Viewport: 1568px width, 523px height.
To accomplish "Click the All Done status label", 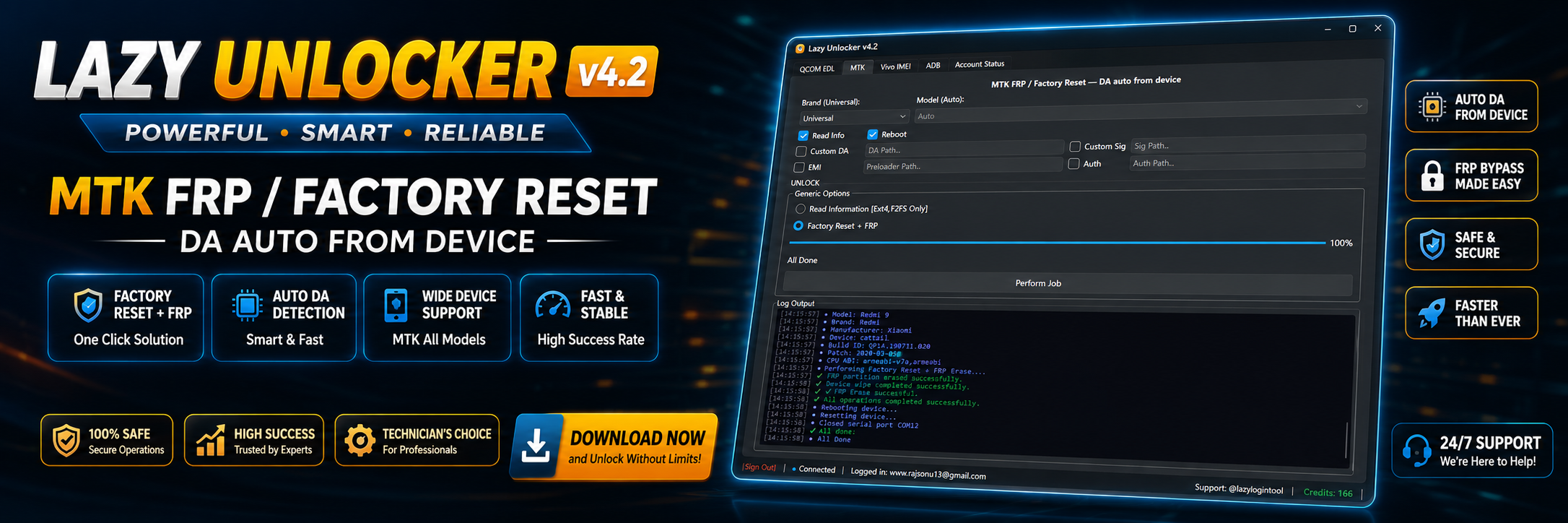I will pyautogui.click(x=802, y=260).
